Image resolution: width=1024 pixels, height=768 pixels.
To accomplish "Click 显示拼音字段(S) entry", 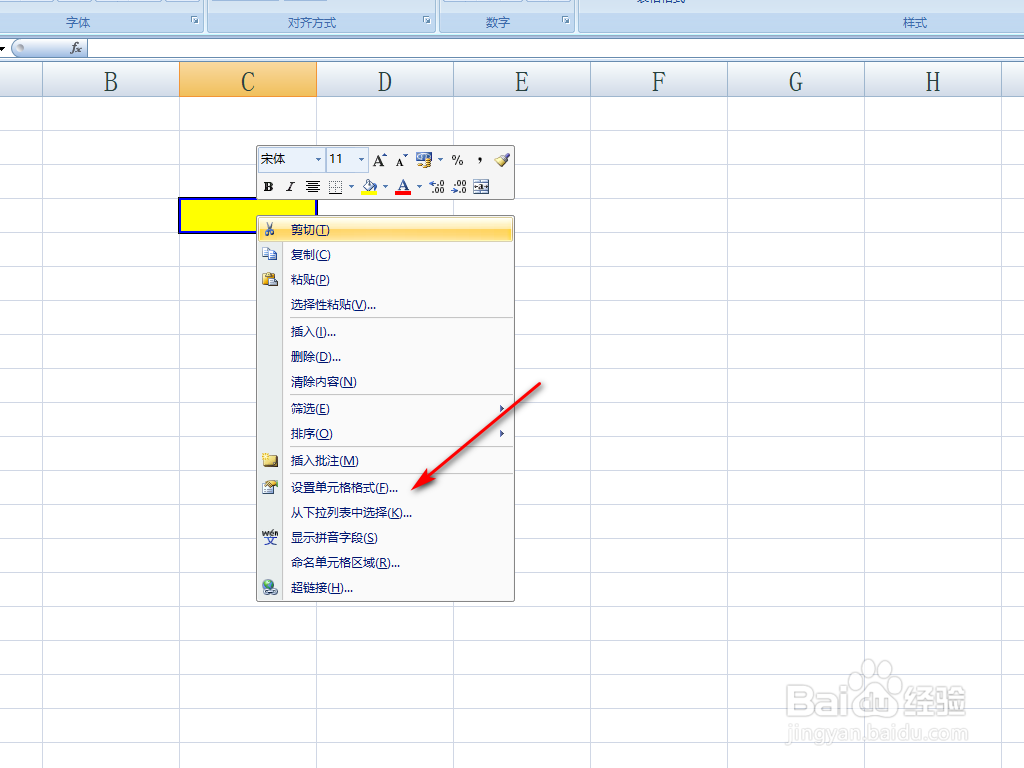I will (x=385, y=537).
